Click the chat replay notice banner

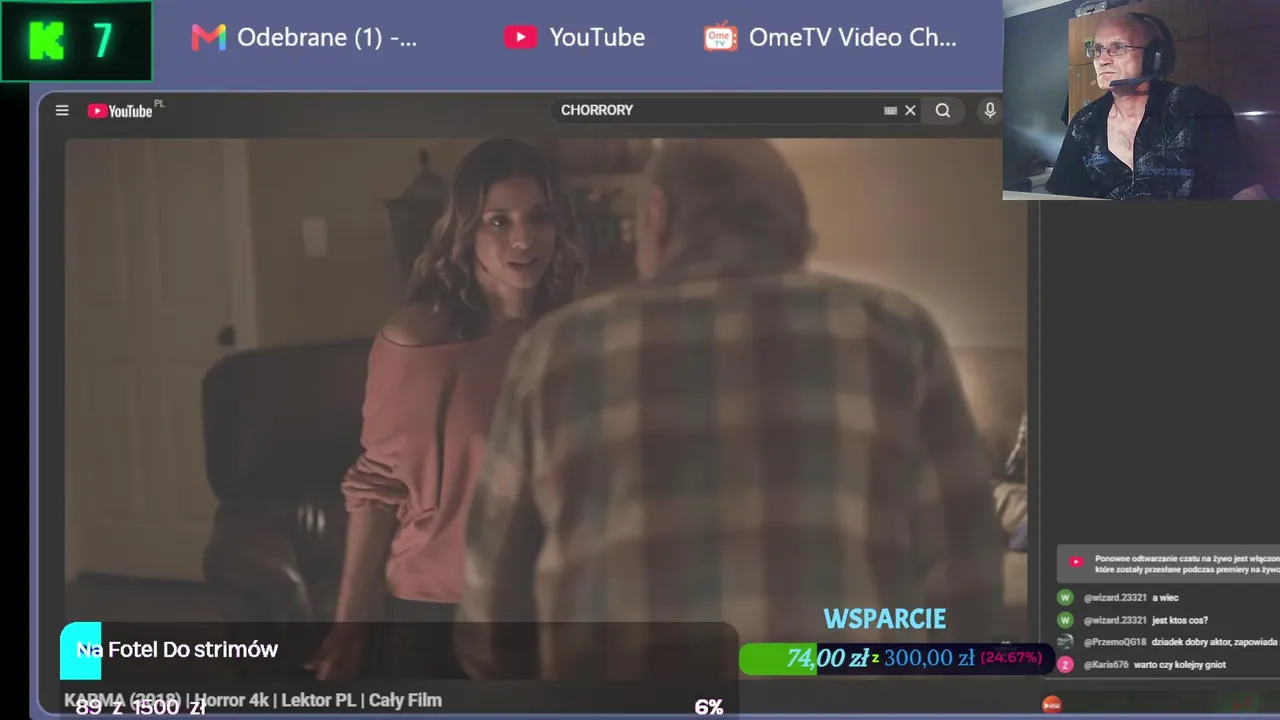tap(1168, 564)
